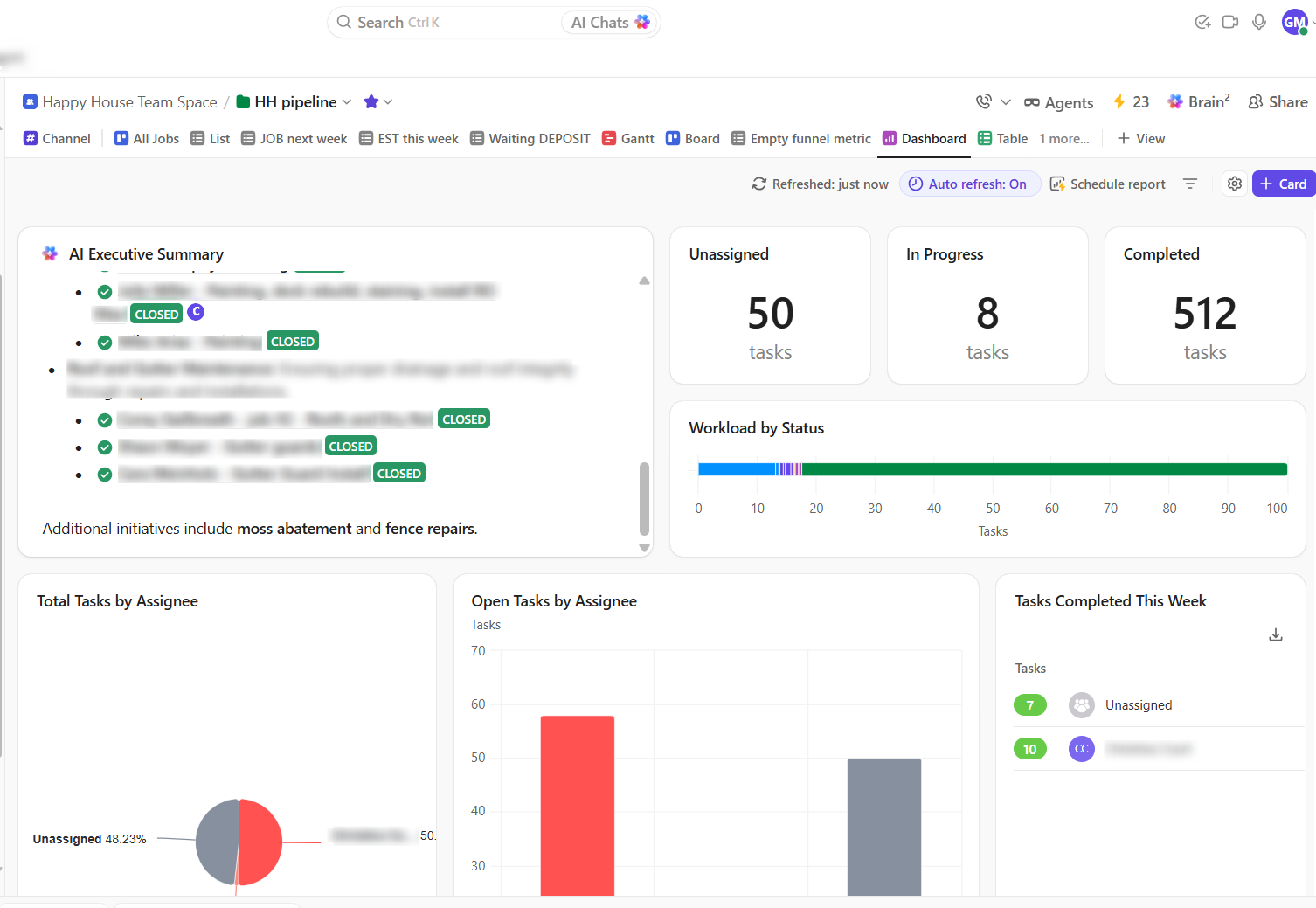Click the lightning automations icon showing 23
Screen dimensions: 1316x908
coord(1131,102)
